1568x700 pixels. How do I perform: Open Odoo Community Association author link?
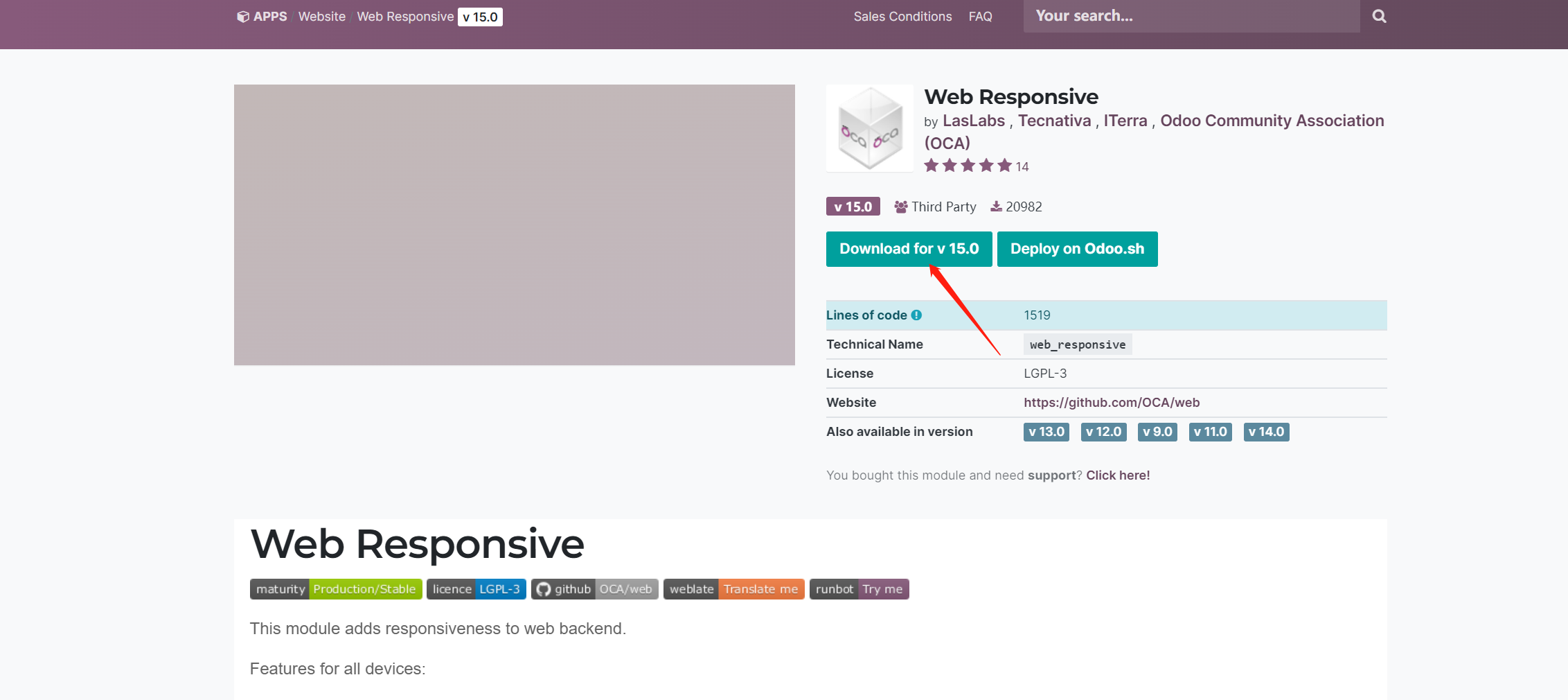[1272, 121]
